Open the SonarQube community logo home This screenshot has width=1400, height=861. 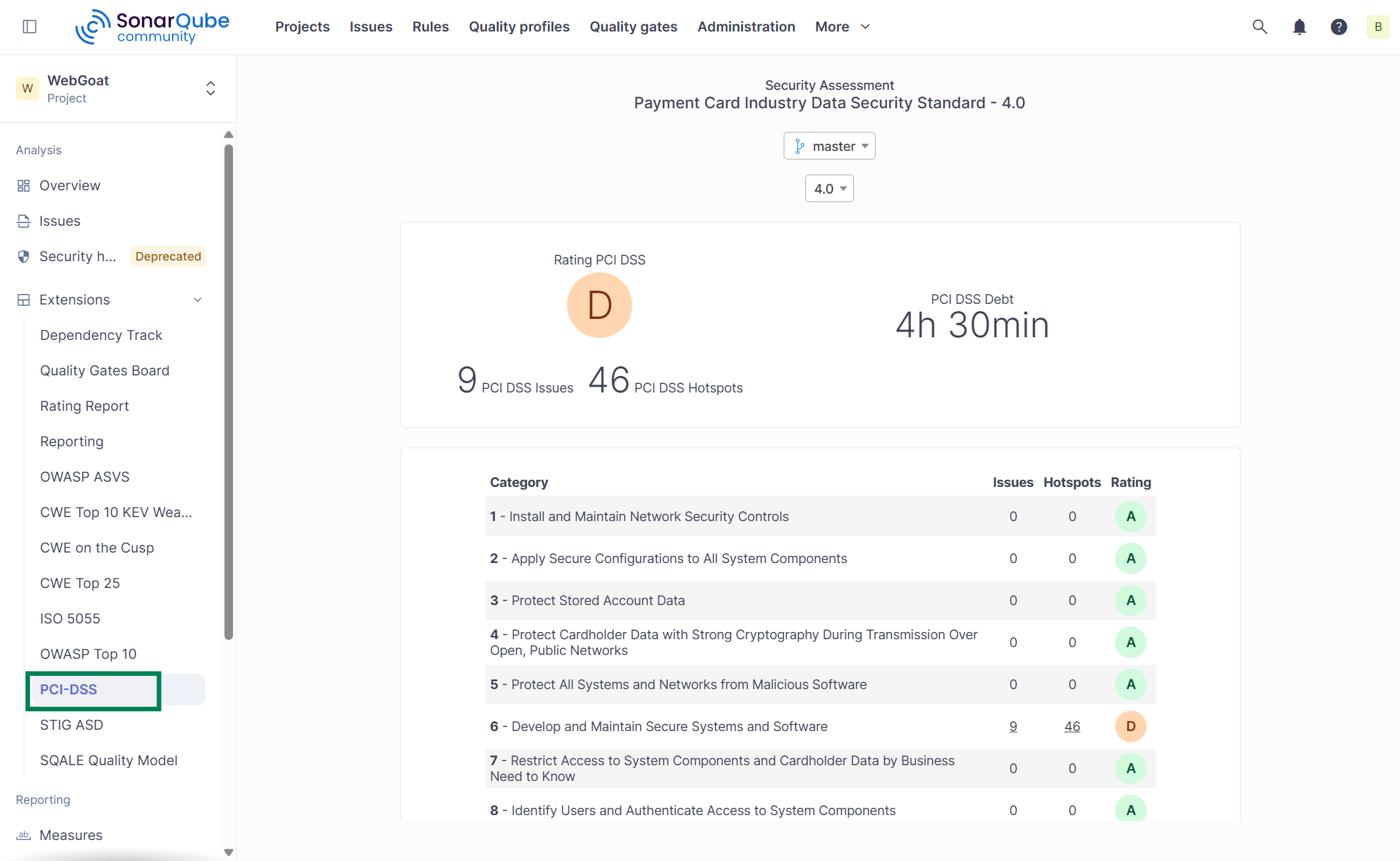coord(152,27)
